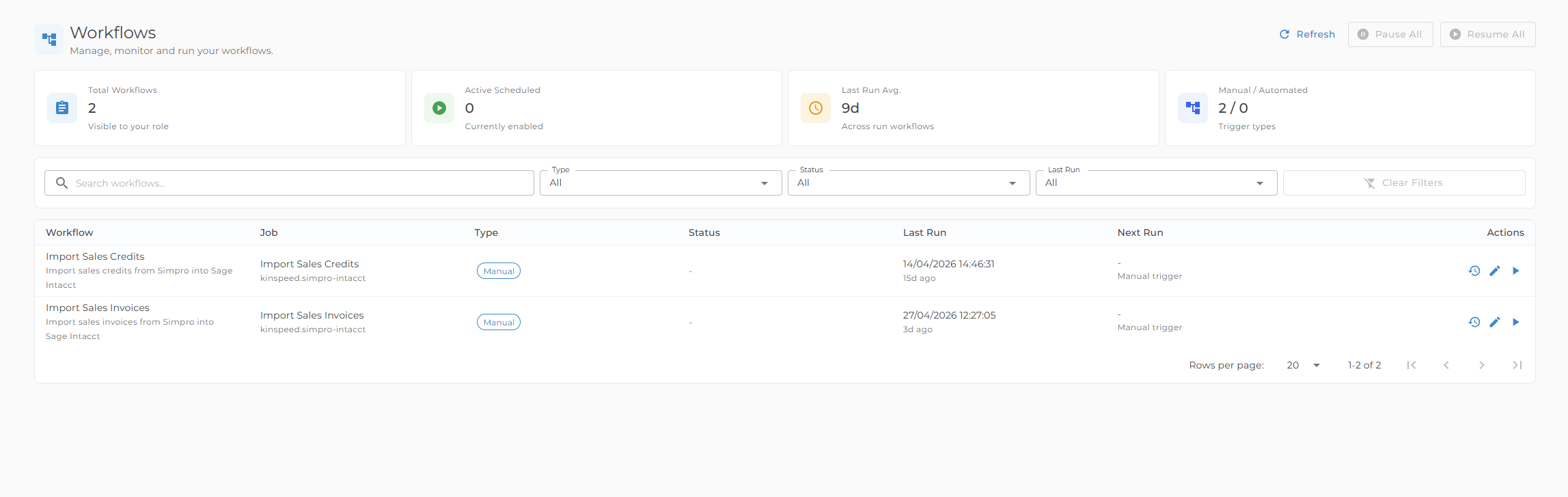This screenshot has height=497, width=1568.
Task: Focus the Search workflows field
Action: [289, 183]
